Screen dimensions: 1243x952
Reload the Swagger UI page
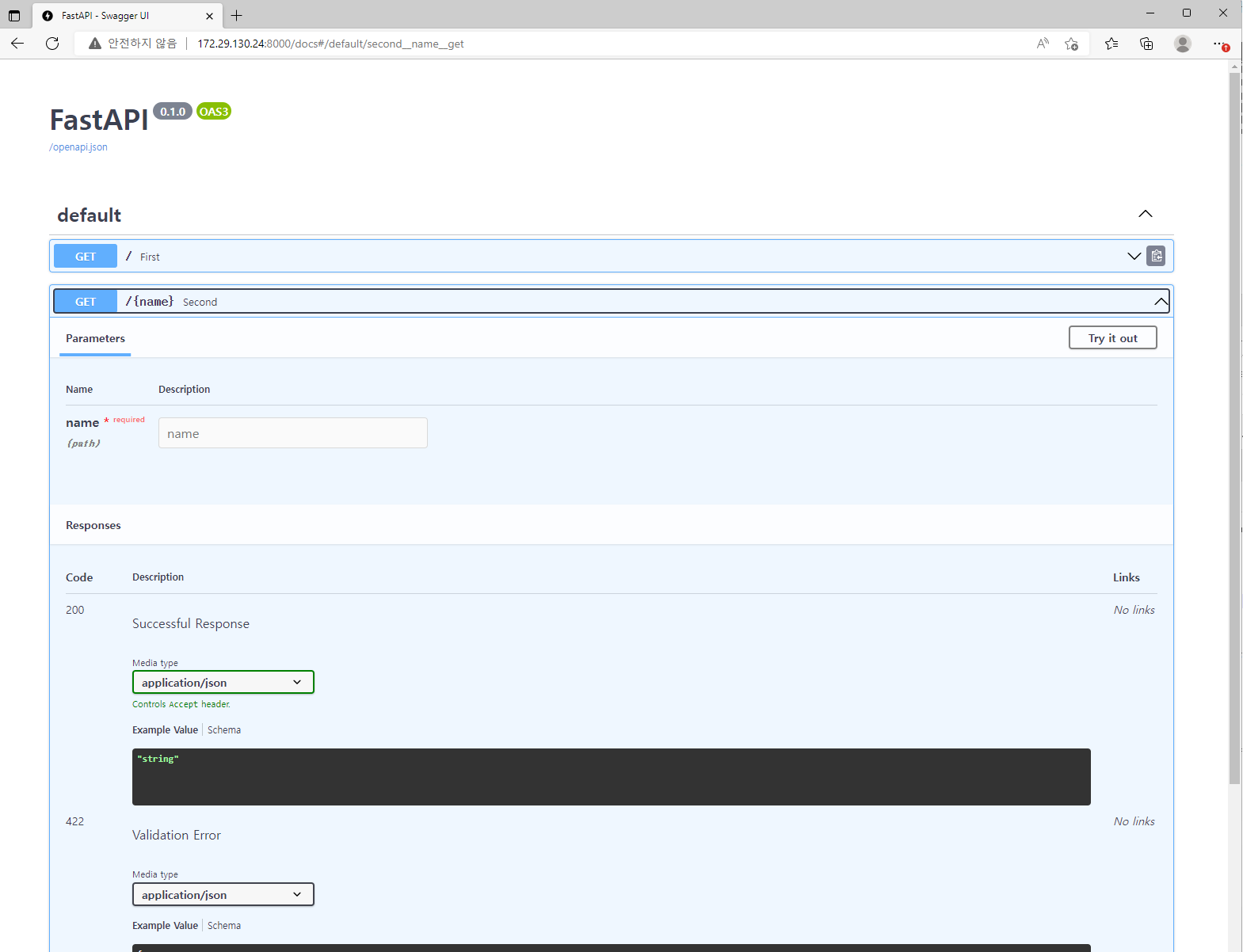point(52,44)
